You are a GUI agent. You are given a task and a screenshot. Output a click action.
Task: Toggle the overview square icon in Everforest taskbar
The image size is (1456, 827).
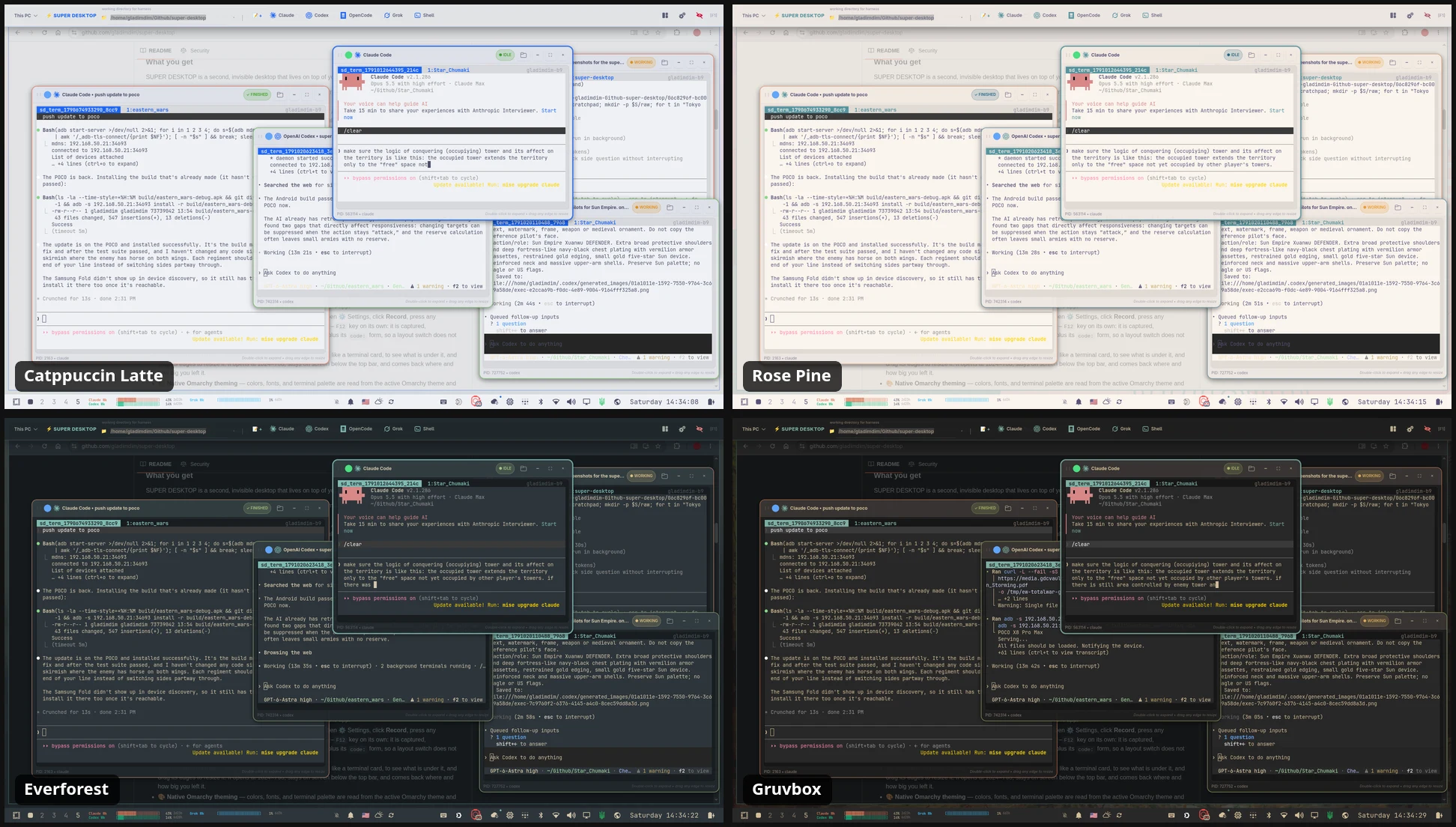click(x=16, y=816)
